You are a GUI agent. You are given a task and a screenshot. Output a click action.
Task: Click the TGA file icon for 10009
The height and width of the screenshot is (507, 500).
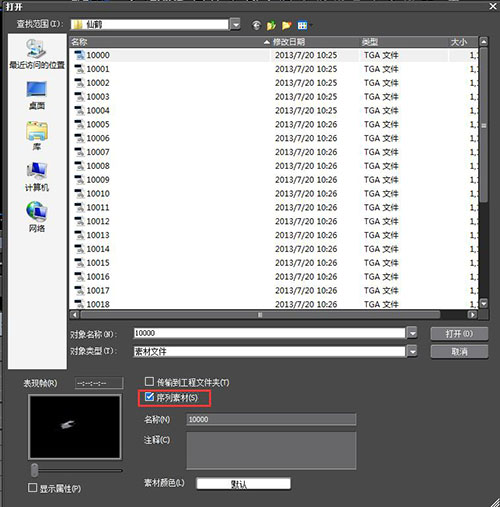click(79, 180)
